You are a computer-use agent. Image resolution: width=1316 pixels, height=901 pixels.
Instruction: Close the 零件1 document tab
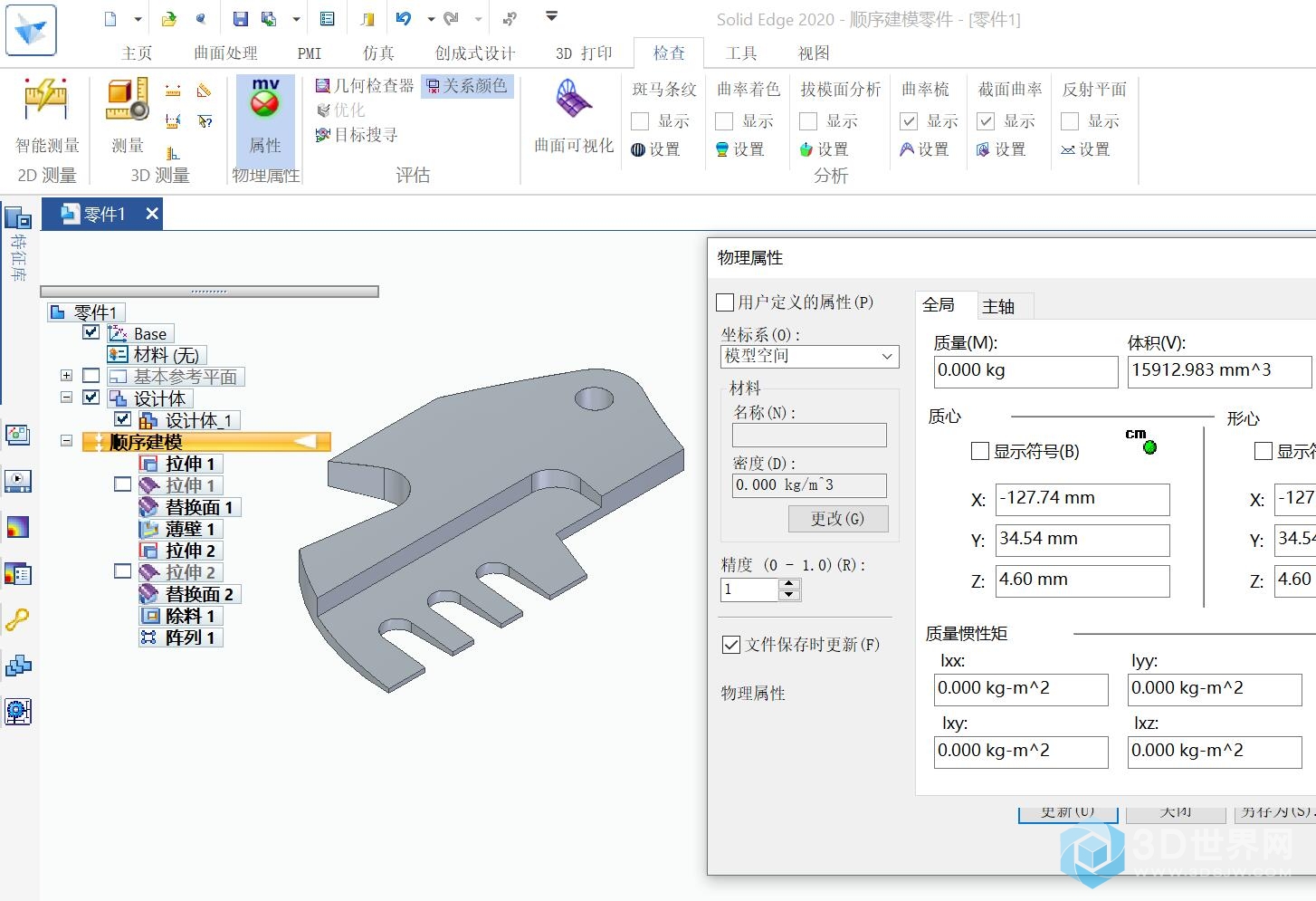coord(152,214)
